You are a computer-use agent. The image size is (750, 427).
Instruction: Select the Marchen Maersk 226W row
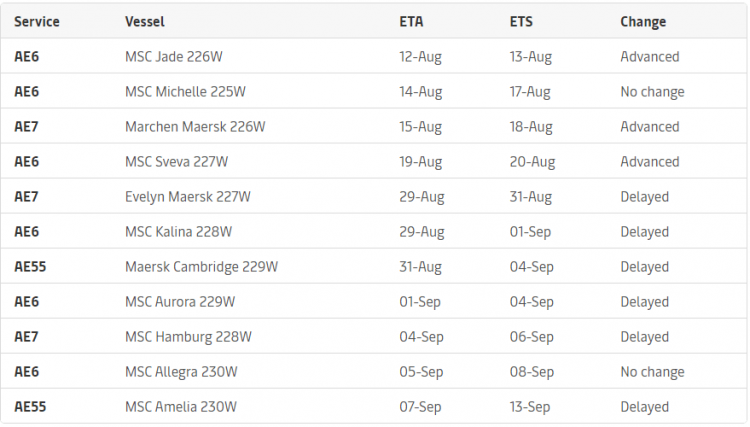tap(374, 127)
